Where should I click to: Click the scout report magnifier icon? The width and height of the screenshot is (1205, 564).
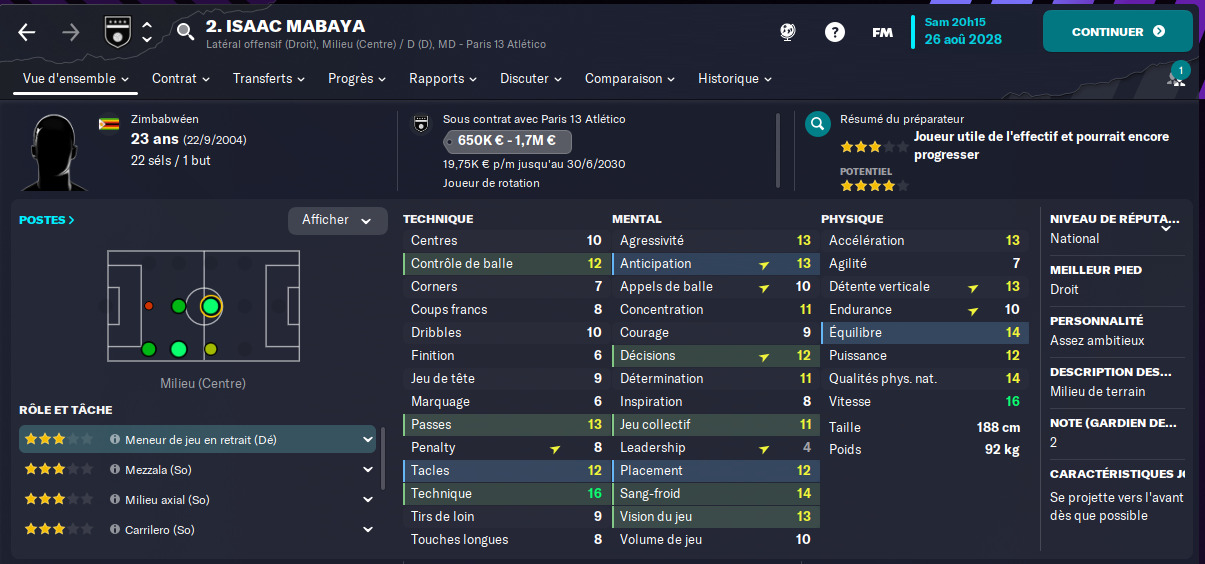[x=818, y=124]
